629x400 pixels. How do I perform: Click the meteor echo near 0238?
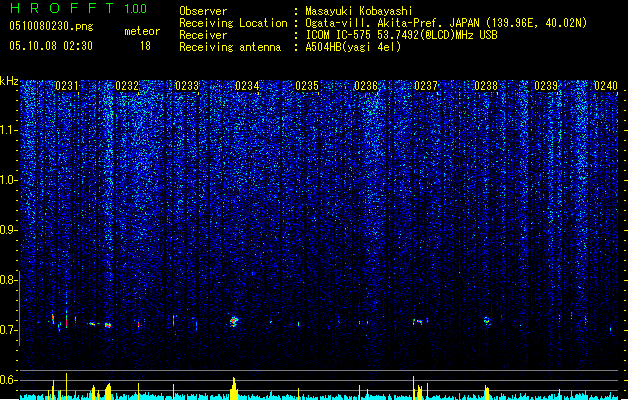(487, 321)
